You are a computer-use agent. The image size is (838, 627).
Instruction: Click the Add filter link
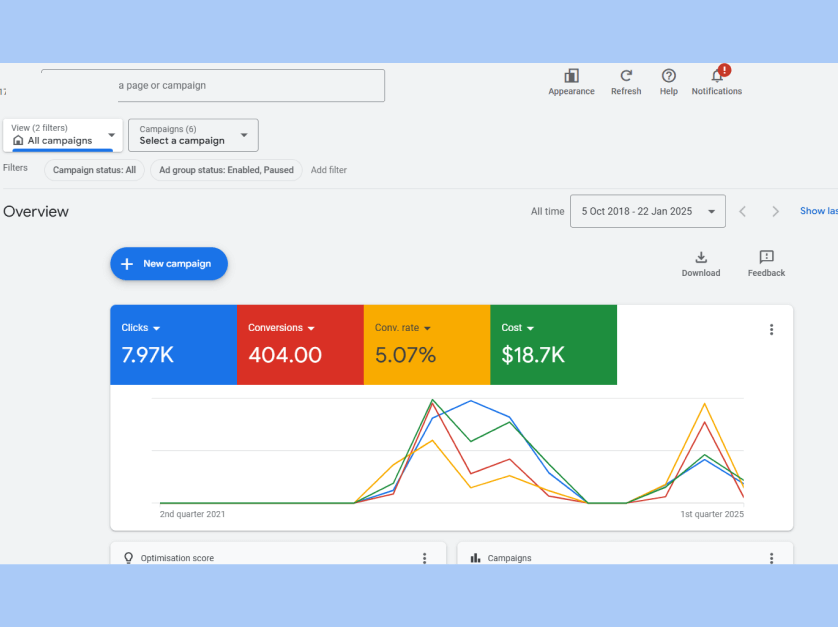tap(329, 170)
